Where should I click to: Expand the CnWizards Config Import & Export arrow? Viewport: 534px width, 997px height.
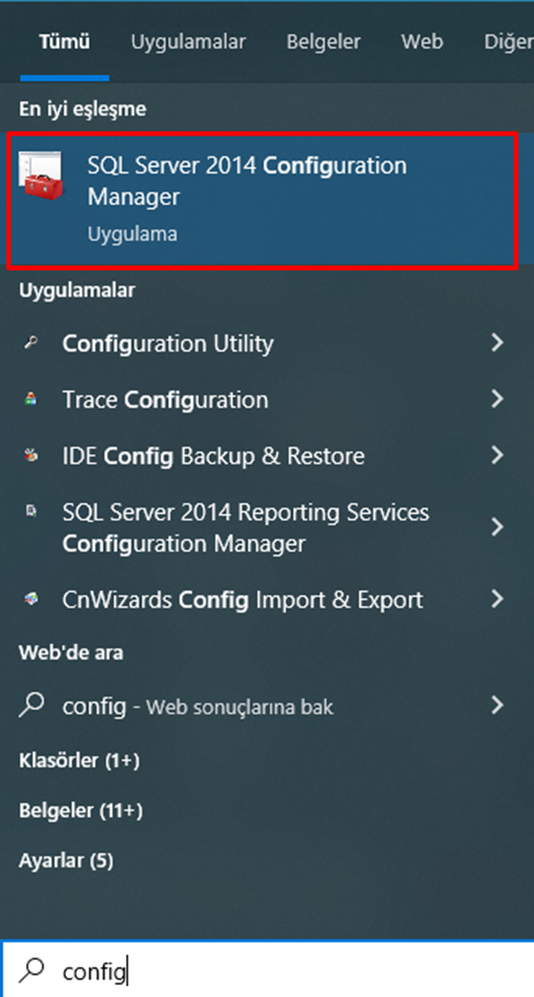(497, 599)
